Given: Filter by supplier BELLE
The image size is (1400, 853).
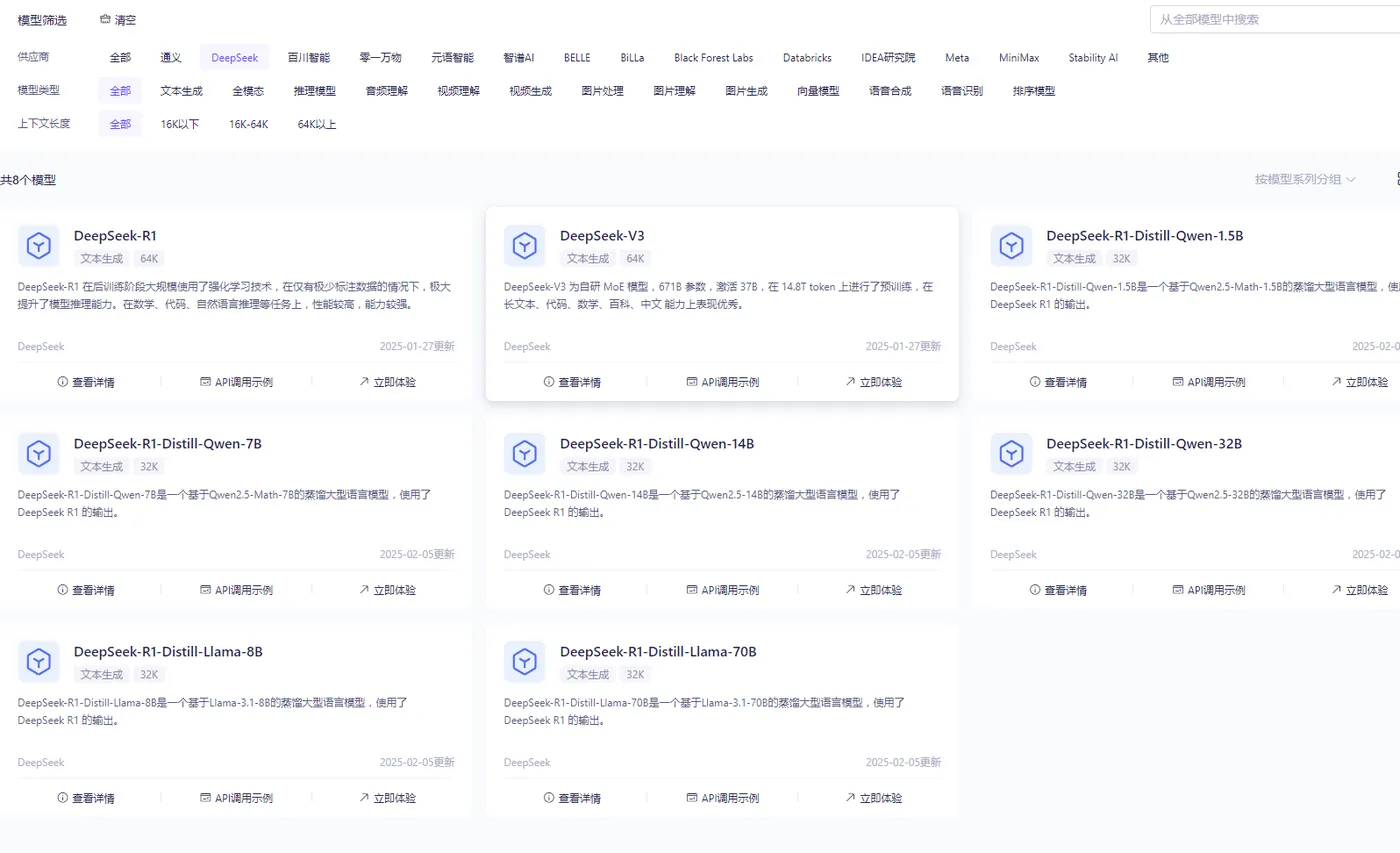Looking at the screenshot, I should click(577, 58).
